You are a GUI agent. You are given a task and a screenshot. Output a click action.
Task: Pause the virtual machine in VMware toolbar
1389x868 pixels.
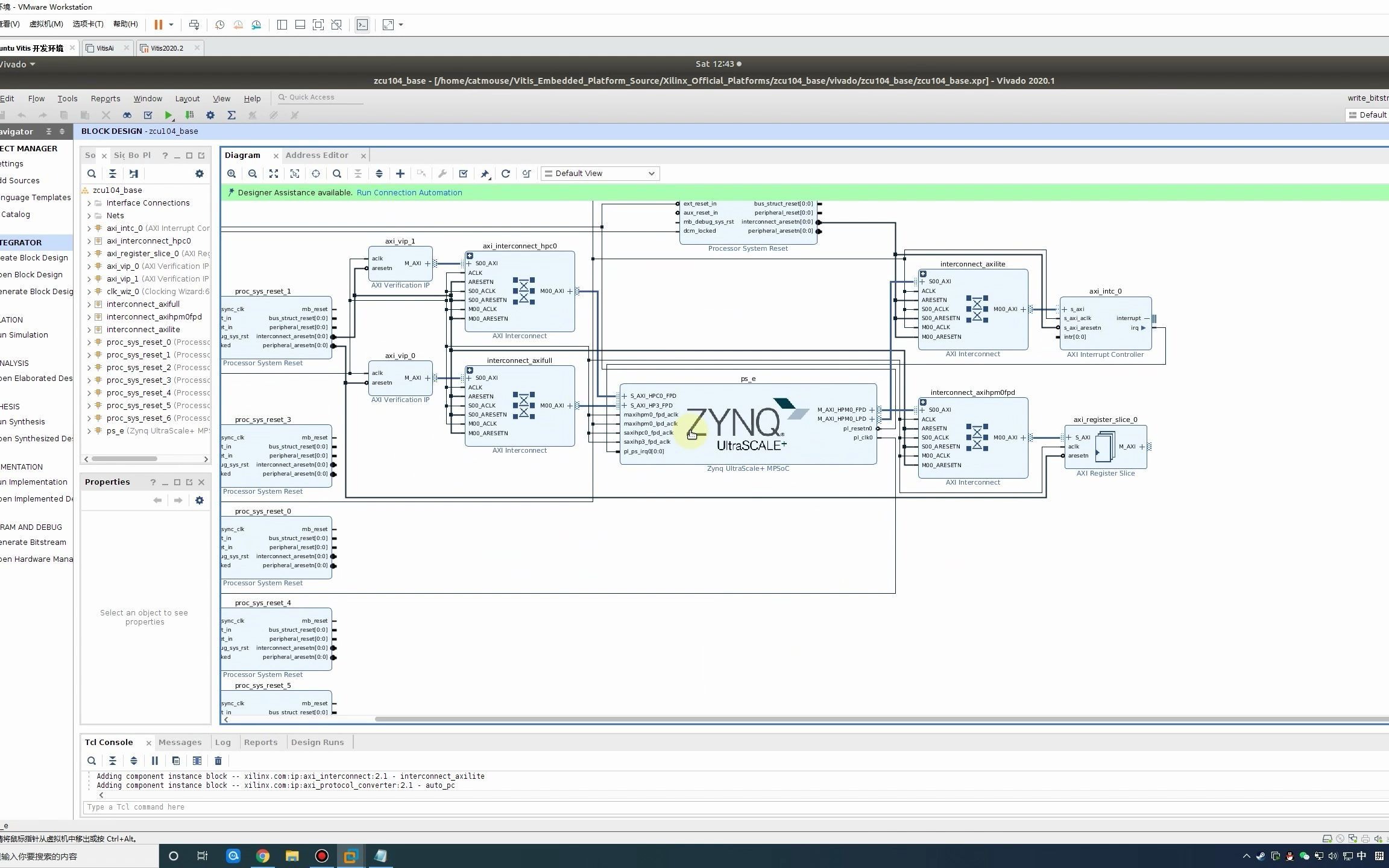pyautogui.click(x=158, y=25)
